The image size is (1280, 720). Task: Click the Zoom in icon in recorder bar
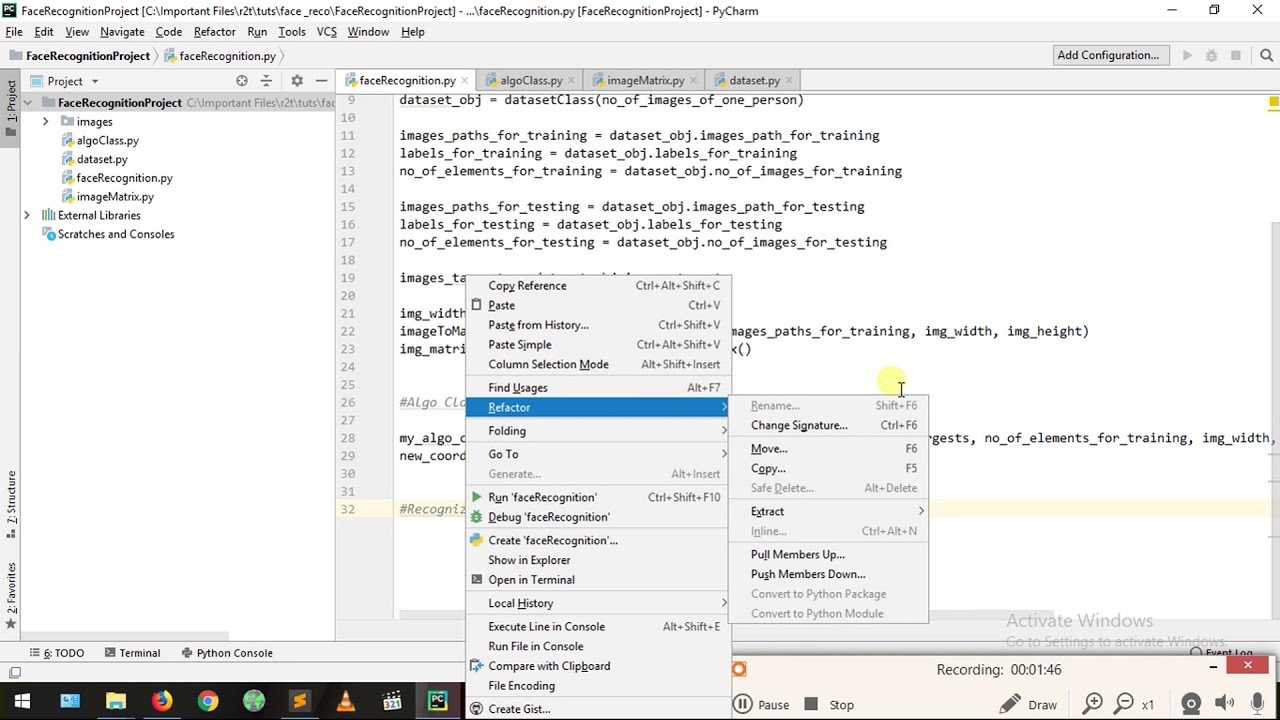pyautogui.click(x=1093, y=704)
